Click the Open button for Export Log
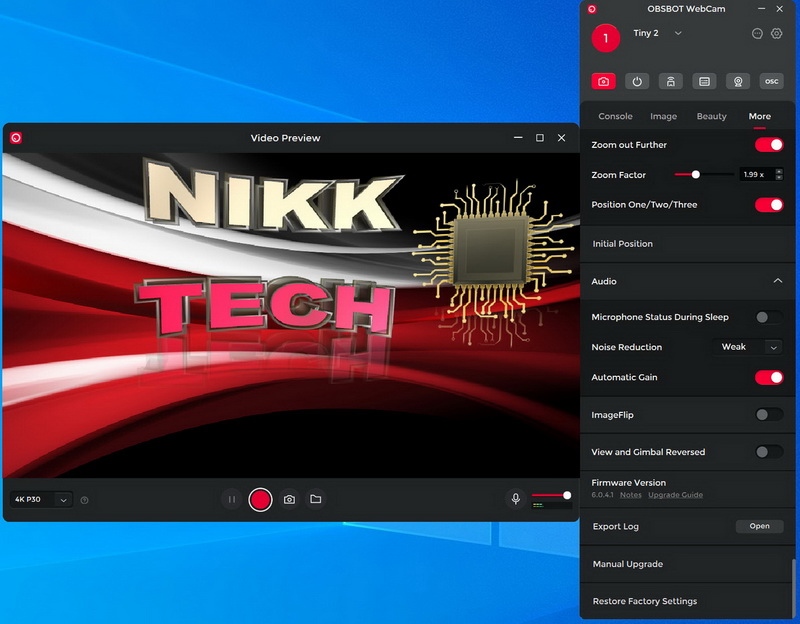Viewport: 800px width, 624px height. coord(759,526)
